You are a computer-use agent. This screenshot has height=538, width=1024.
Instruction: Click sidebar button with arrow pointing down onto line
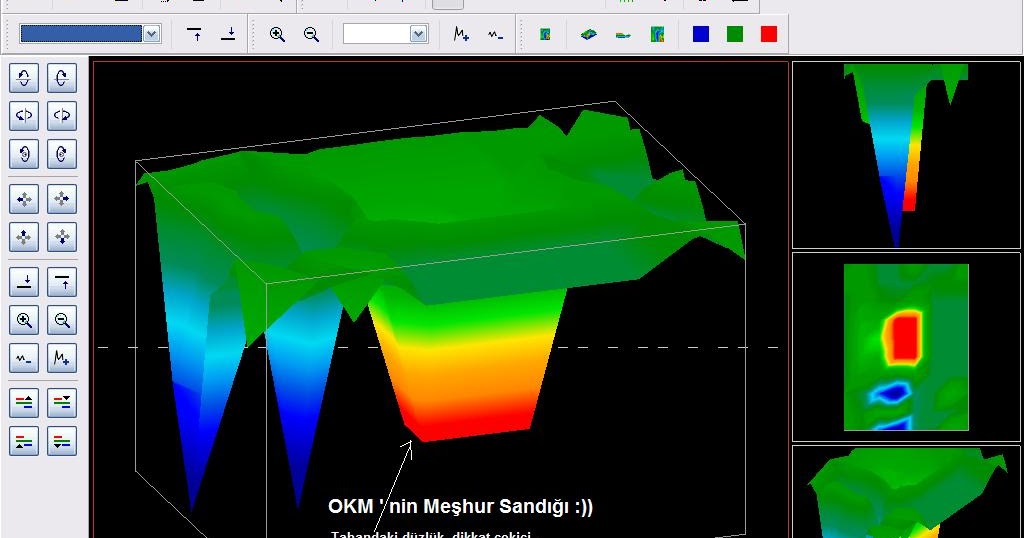click(24, 282)
